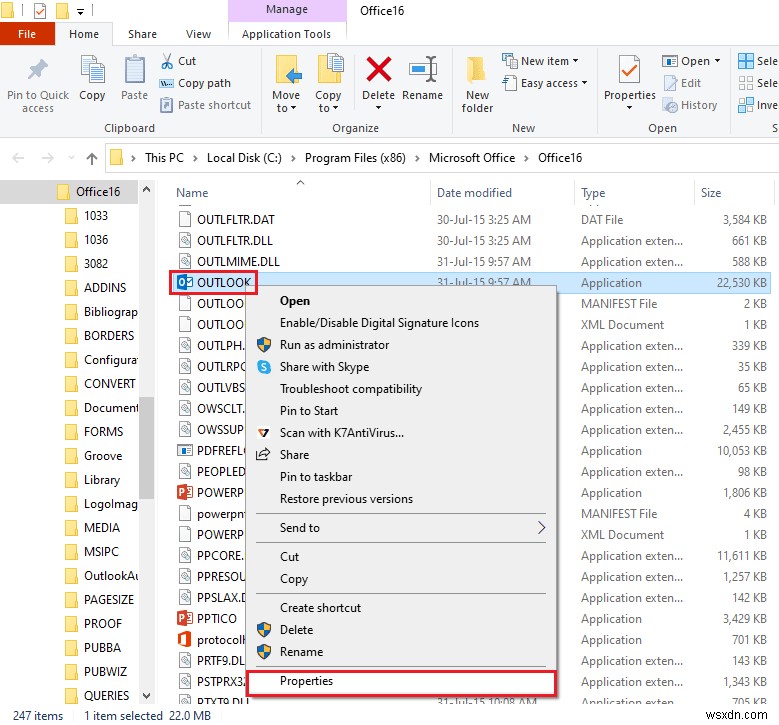The height and width of the screenshot is (725, 779).
Task: Click the Forward navigation arrow
Action: coord(48,158)
